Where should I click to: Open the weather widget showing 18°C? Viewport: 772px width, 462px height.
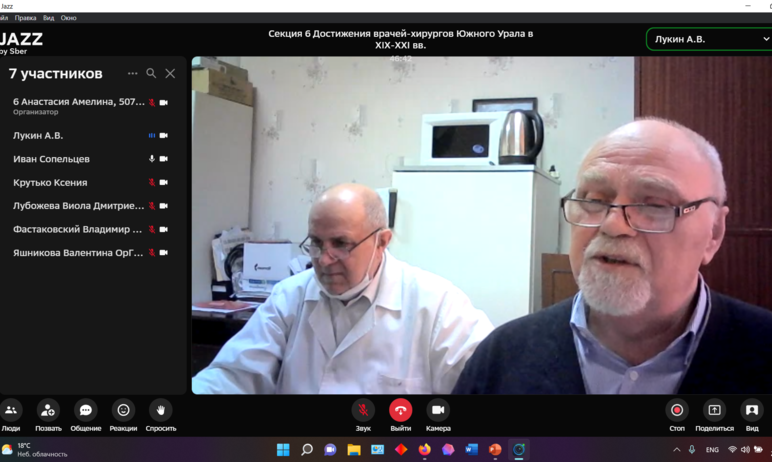point(34,449)
